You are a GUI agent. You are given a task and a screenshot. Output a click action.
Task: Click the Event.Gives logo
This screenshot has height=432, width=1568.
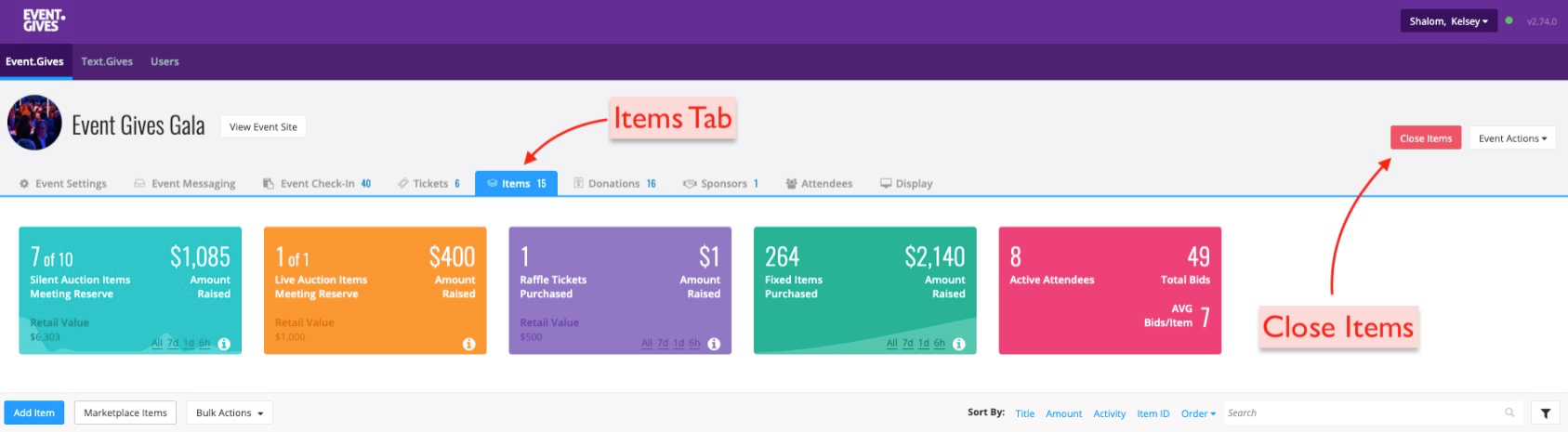click(44, 20)
